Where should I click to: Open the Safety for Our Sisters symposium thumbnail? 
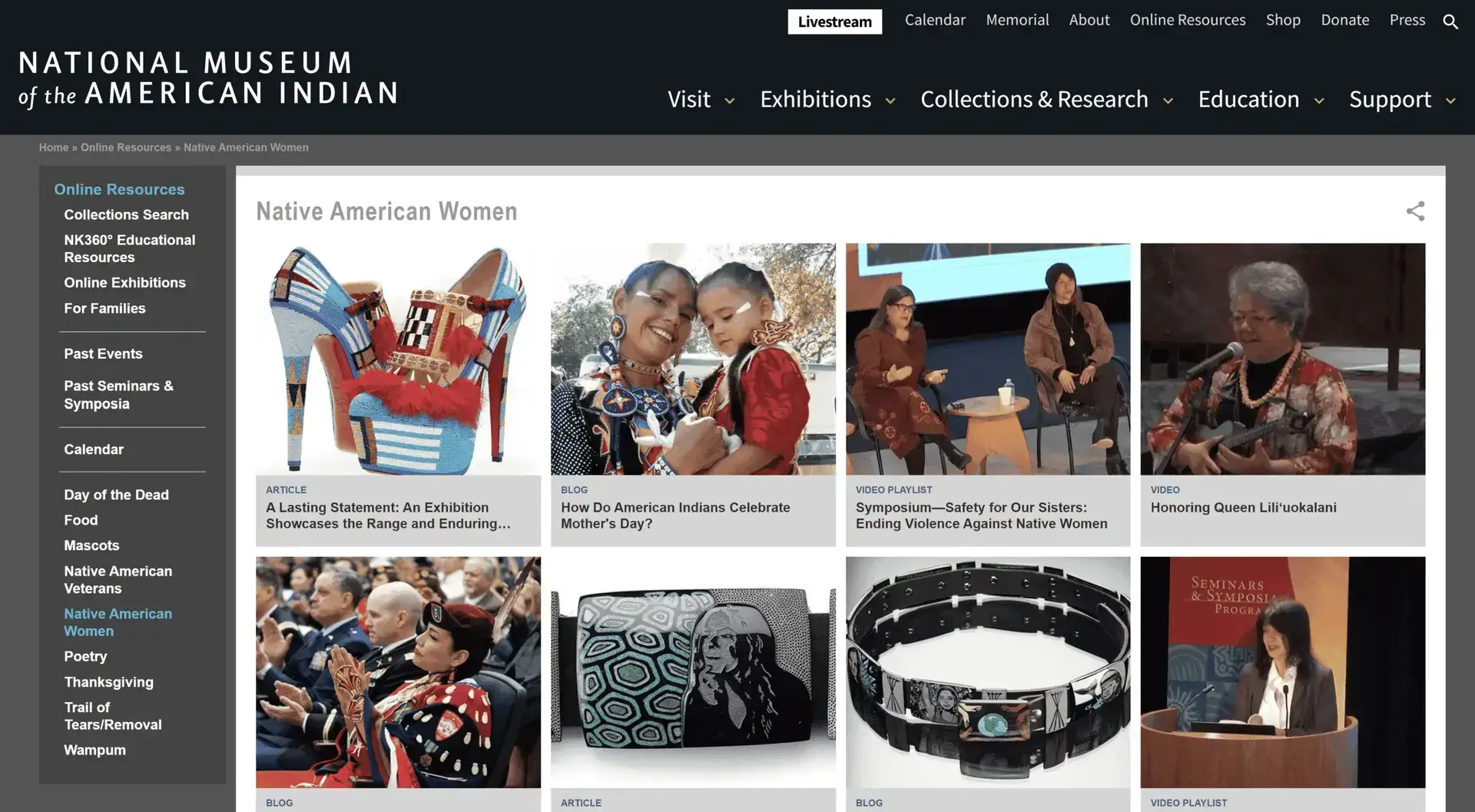(988, 359)
